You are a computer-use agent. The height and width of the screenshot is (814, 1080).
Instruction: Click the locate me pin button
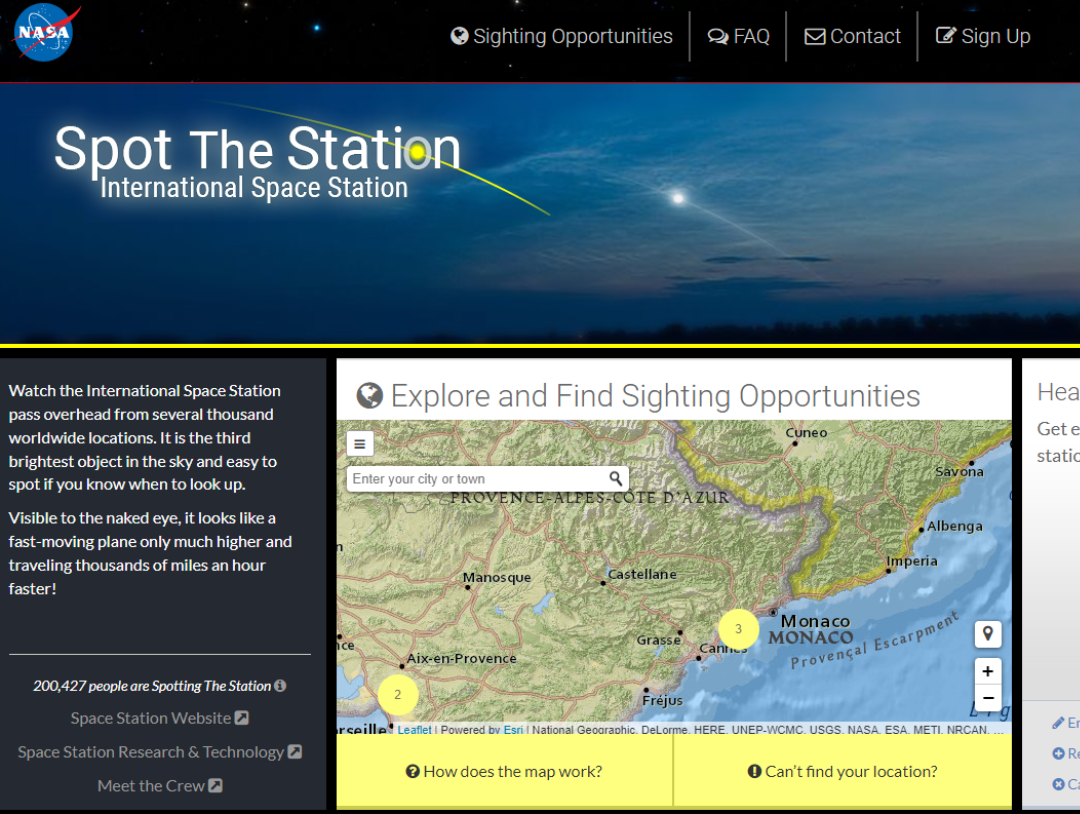click(988, 634)
